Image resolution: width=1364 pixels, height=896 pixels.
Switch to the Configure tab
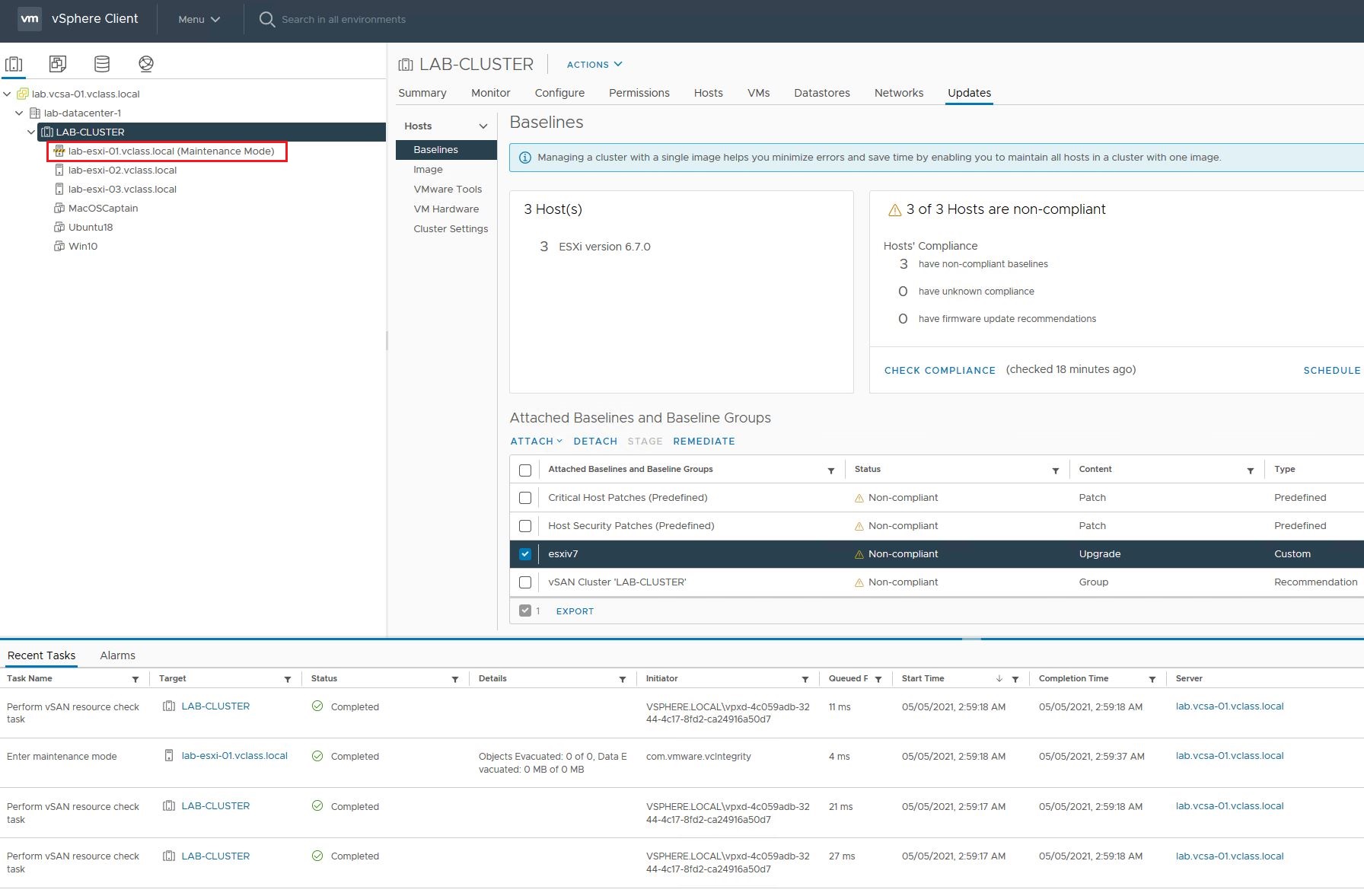(x=559, y=93)
